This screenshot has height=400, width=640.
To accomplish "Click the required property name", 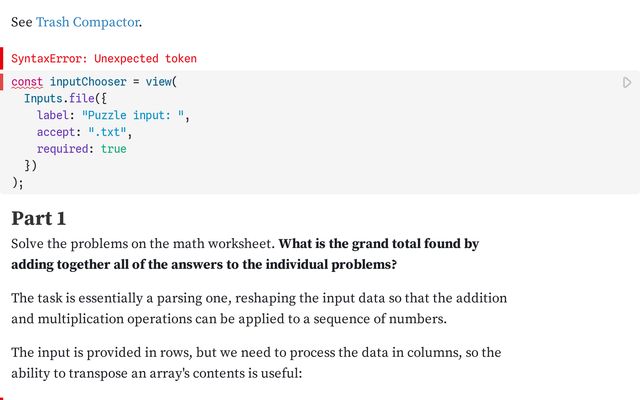I will point(62,149).
